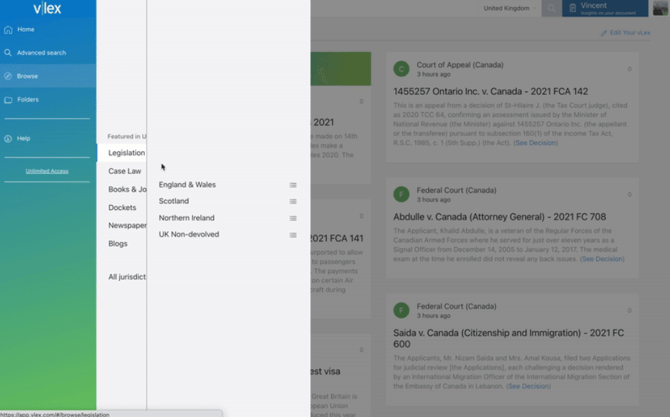Click See Decision in Abdulle summary
The image size is (670, 417).
[x=602, y=259]
